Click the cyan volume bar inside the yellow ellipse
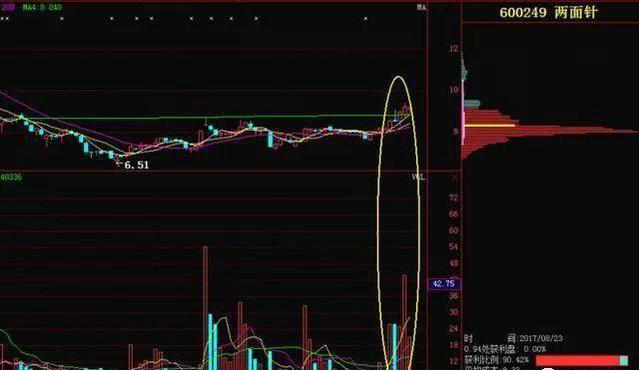Screen dimensions: 640x371 [x=395, y=347]
